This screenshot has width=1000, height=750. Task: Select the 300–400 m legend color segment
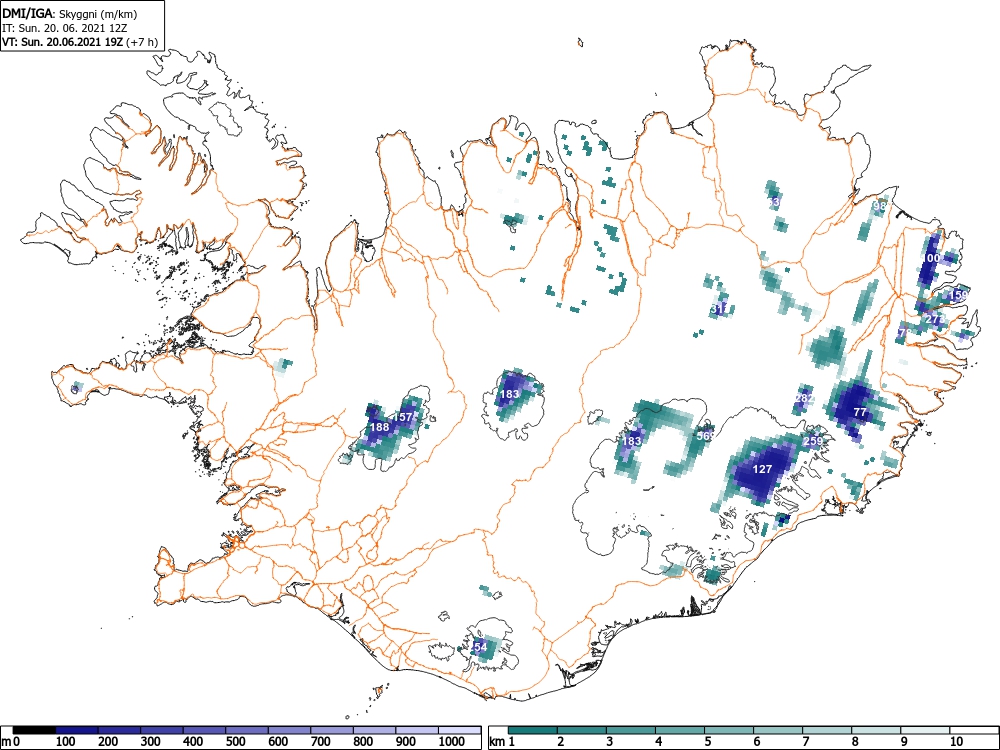[x=161, y=730]
